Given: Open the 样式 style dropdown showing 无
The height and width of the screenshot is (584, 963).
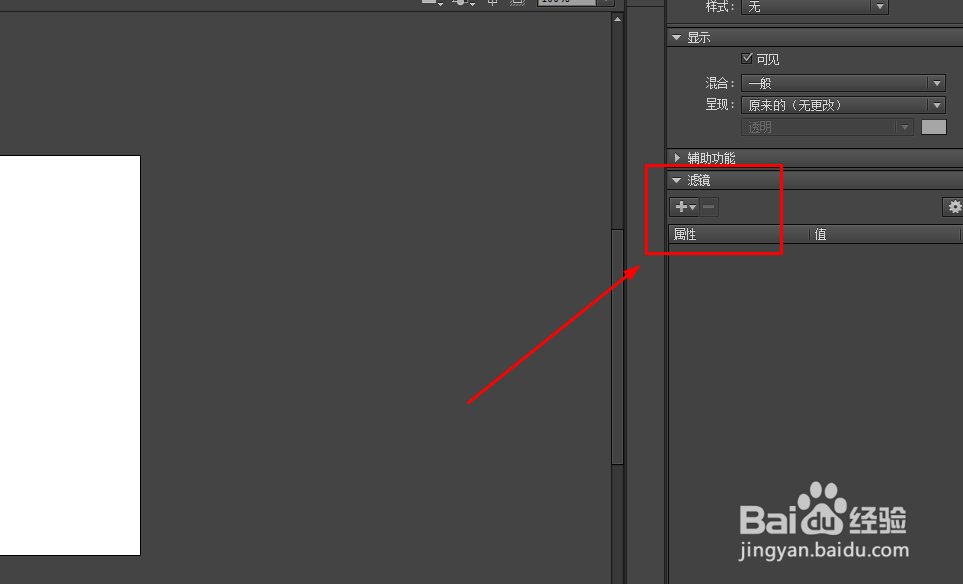Looking at the screenshot, I should [814, 7].
